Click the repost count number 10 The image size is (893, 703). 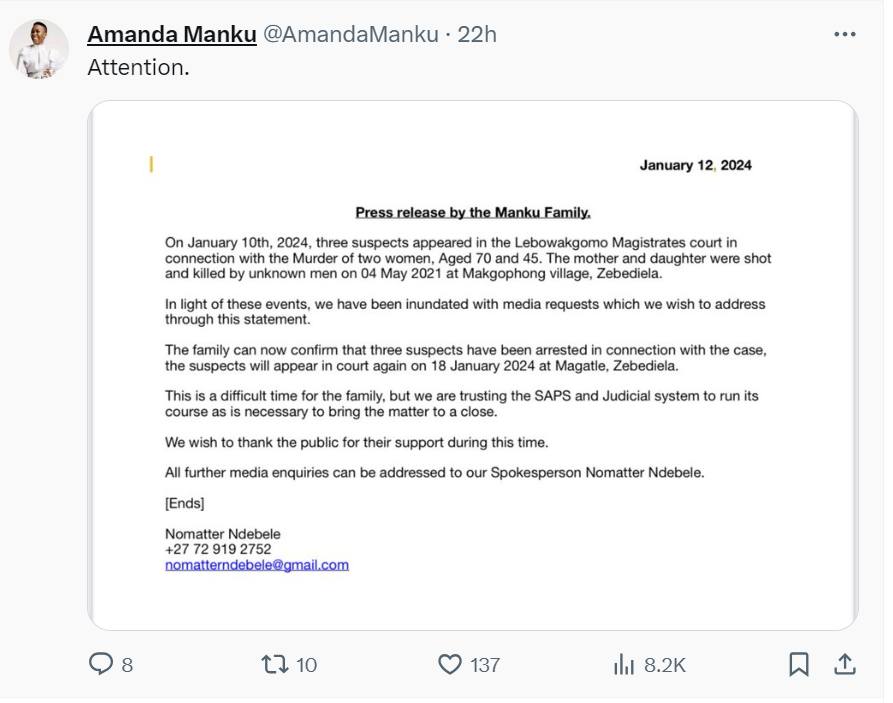tap(307, 665)
